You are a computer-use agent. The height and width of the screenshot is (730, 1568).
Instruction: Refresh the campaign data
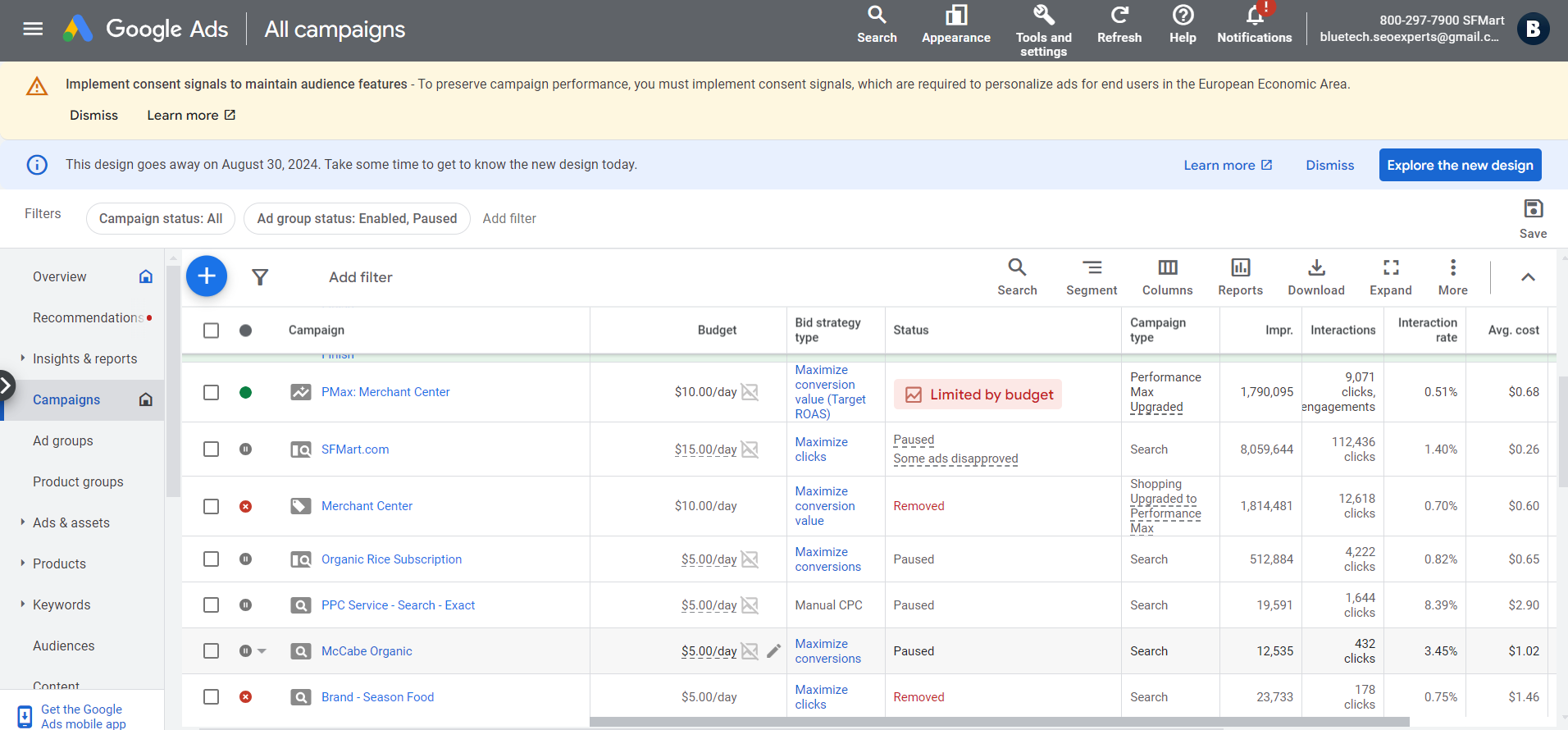click(1119, 25)
